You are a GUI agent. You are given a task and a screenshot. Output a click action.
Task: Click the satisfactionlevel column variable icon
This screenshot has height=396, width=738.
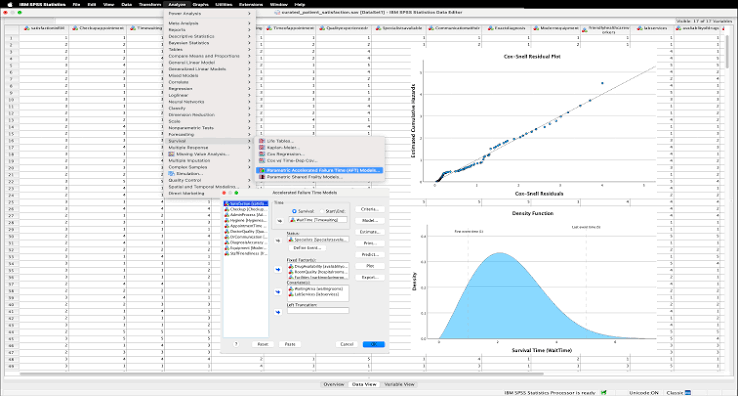(26, 28)
